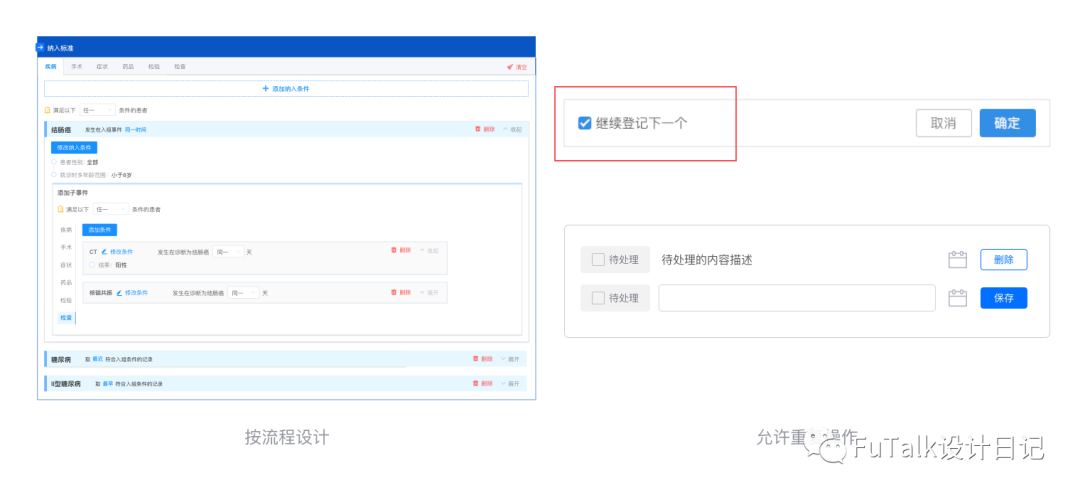The height and width of the screenshot is (495, 1080).
Task: Click the arrow icon beside 纳入标准 header
Action: click(40, 48)
